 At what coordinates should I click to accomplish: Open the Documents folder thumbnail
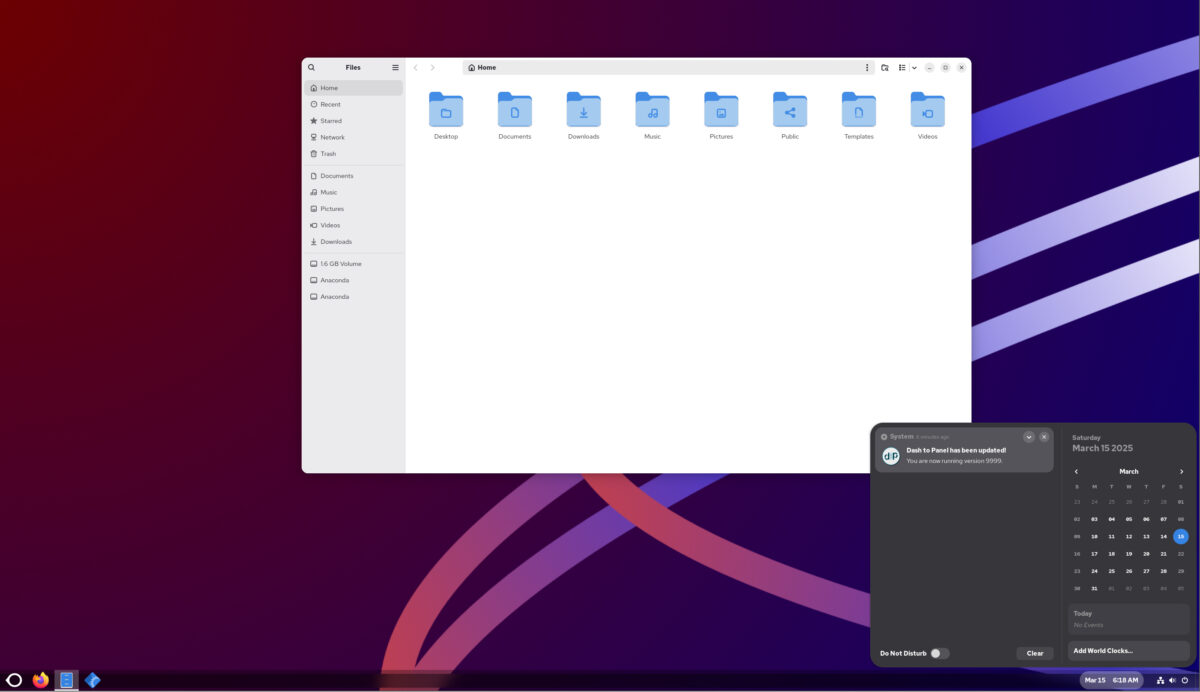click(x=514, y=108)
